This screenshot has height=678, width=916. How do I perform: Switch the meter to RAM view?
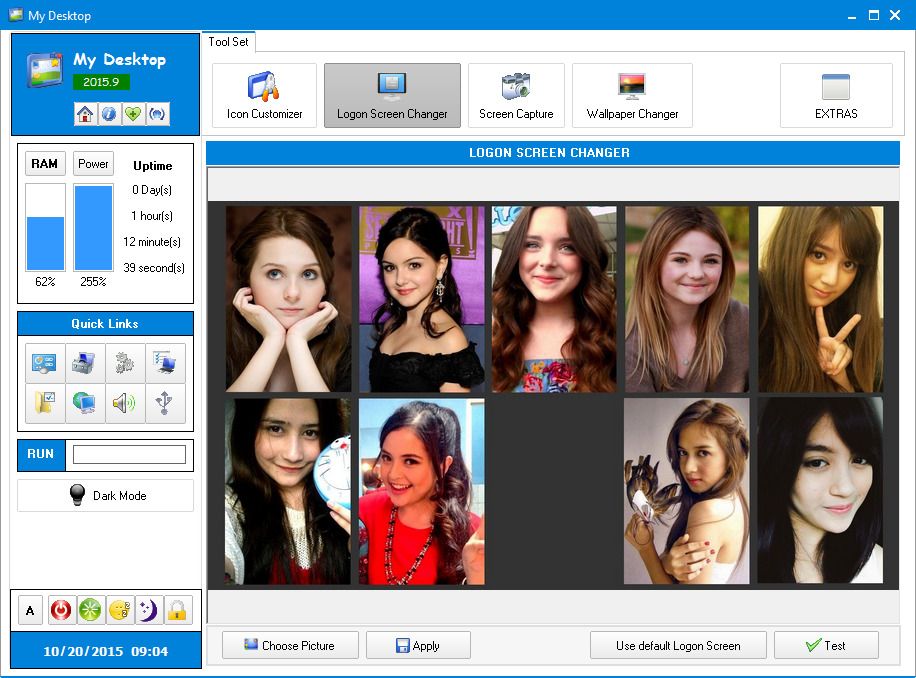tap(44, 163)
